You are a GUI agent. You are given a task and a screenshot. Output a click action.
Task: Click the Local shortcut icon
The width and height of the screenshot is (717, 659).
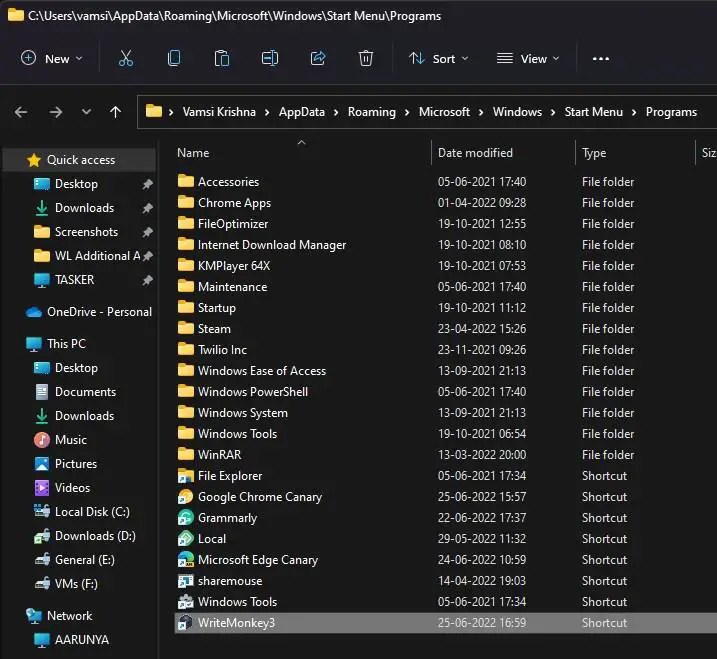(186, 539)
